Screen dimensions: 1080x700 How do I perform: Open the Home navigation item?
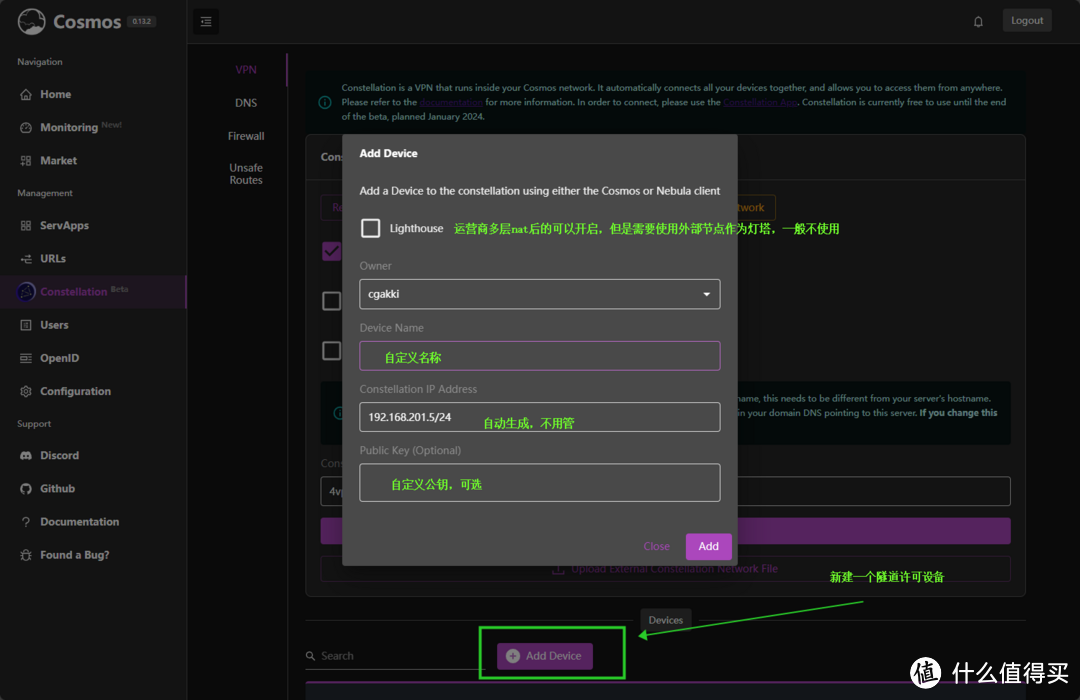pyautogui.click(x=93, y=94)
